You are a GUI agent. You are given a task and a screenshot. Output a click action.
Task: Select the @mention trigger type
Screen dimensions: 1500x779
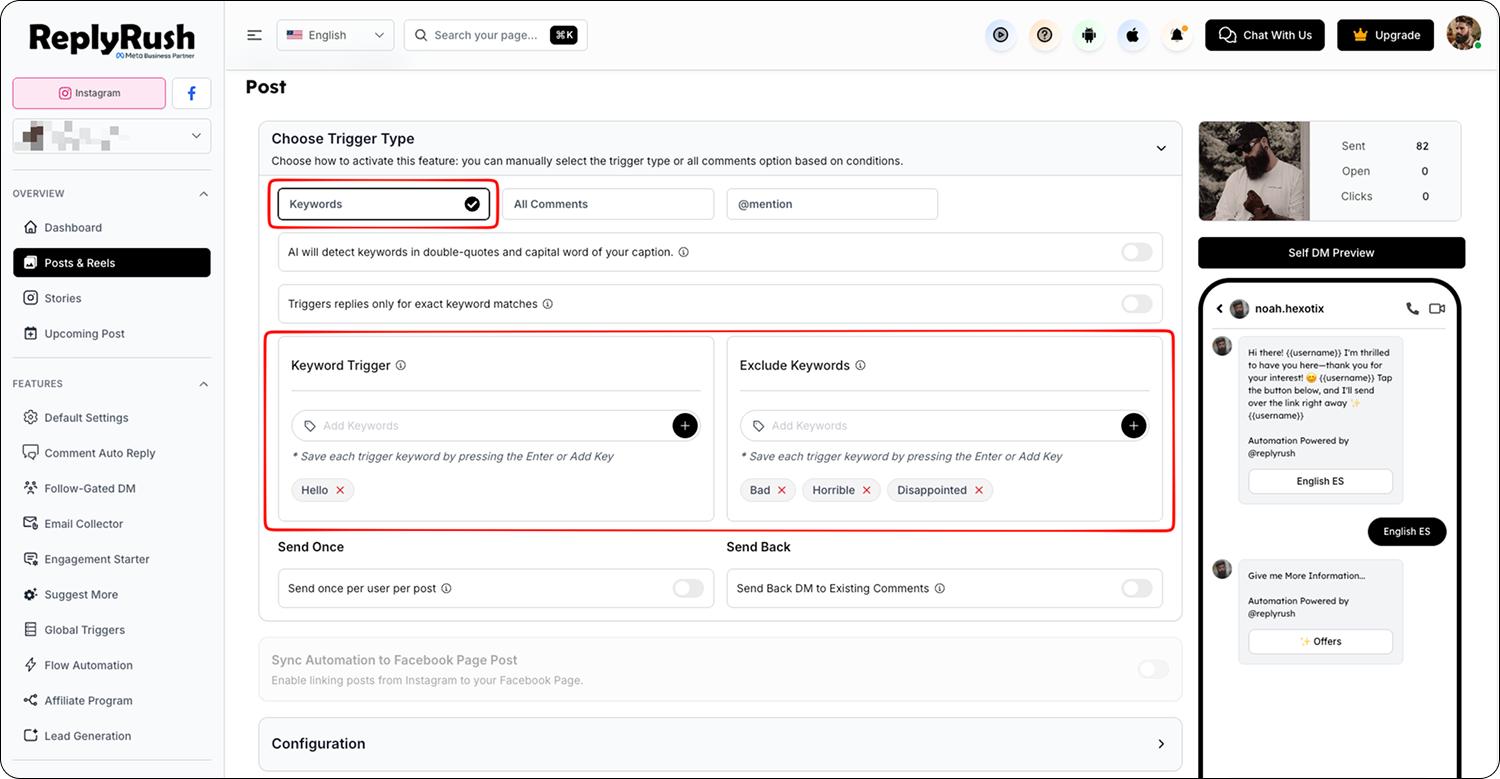(x=832, y=204)
